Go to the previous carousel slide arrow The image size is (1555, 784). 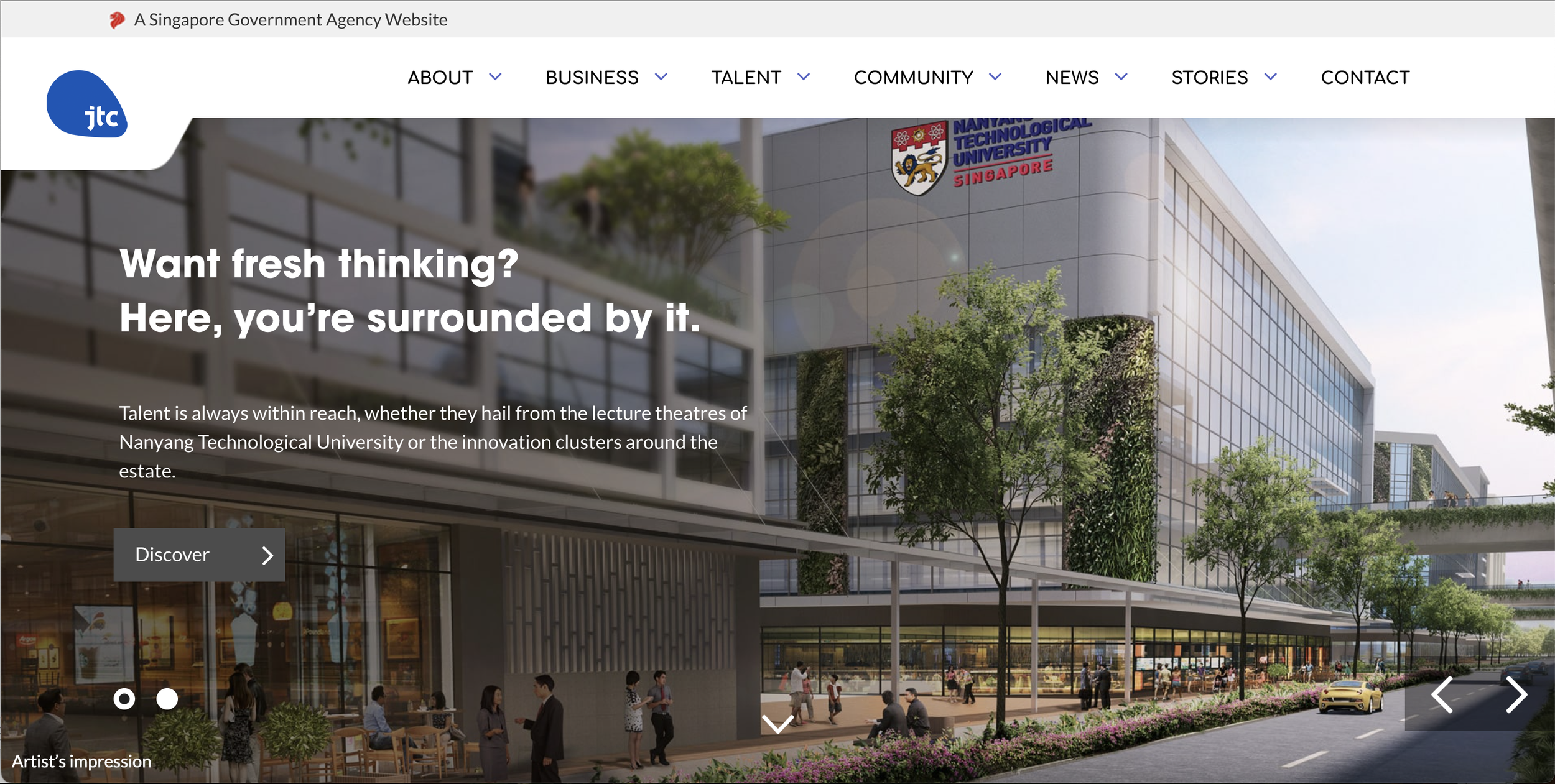click(1442, 694)
